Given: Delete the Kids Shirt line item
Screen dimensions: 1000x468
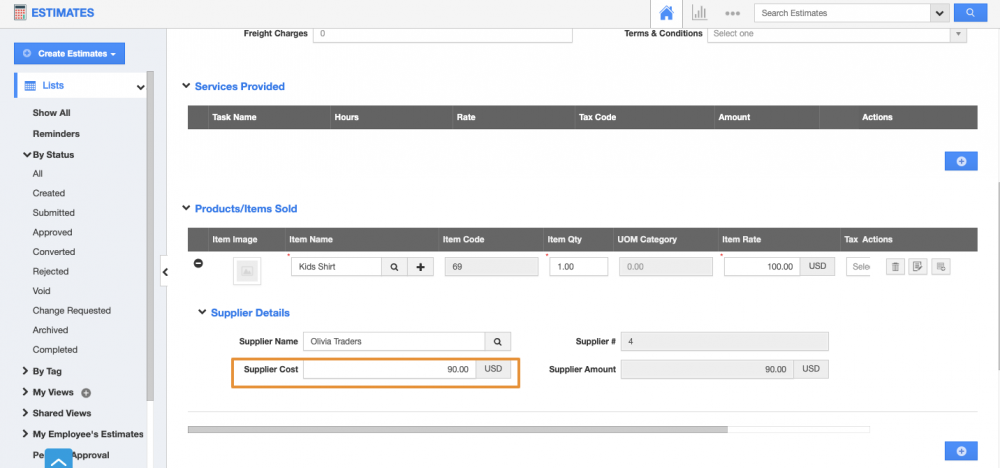Looking at the screenshot, I should 896,267.
